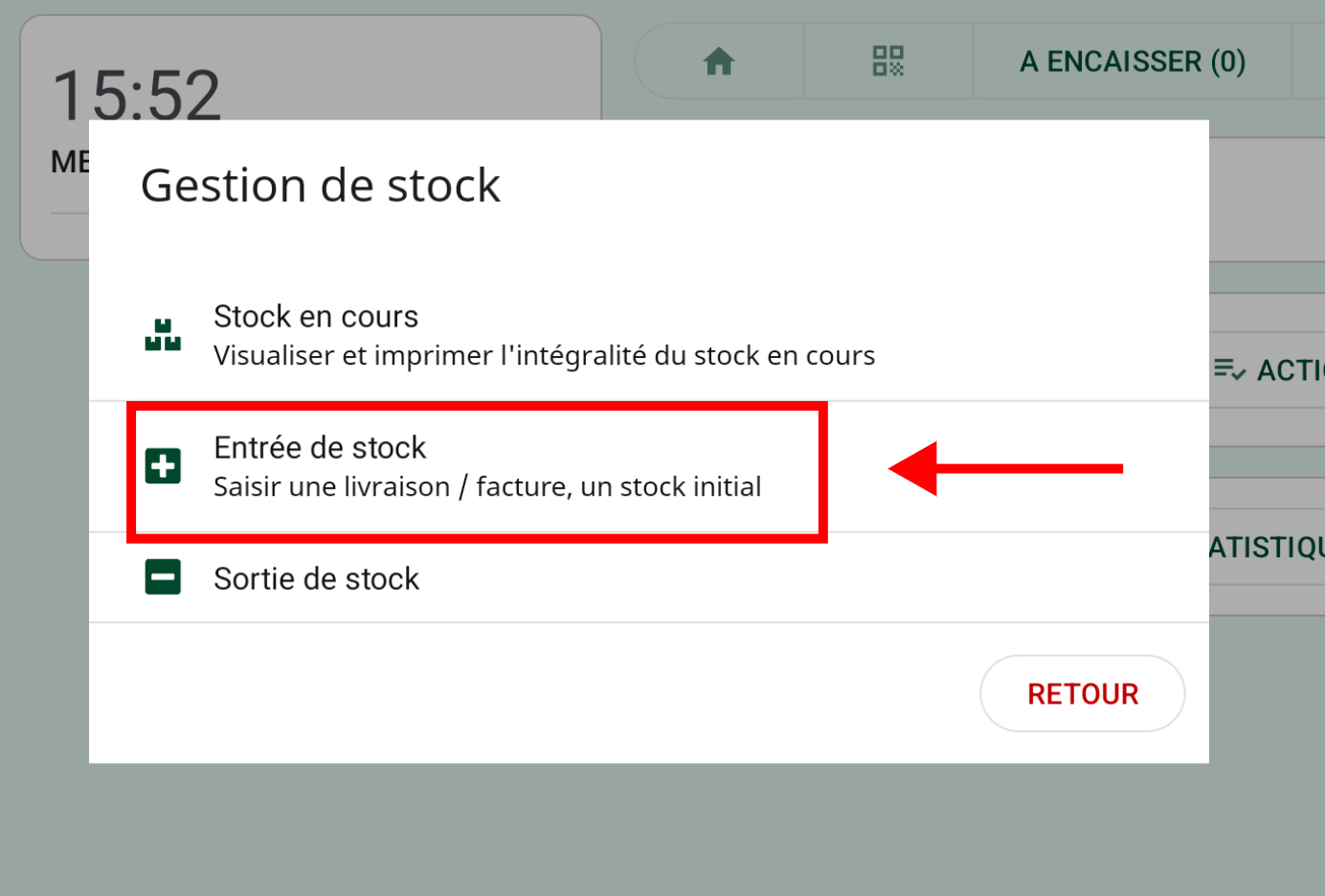Click the red arrow pointing at Entrée de stock
This screenshot has width=1325, height=896.
point(1005,468)
